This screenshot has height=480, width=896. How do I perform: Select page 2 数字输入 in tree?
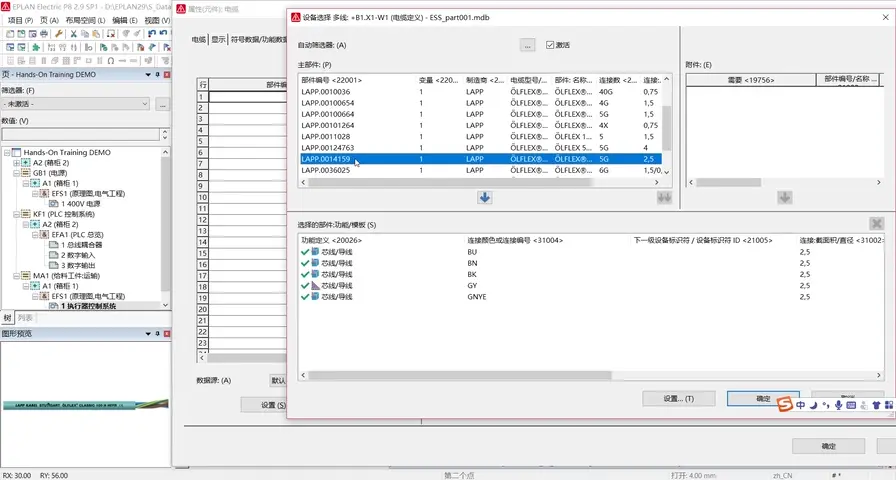pyautogui.click(x=78, y=255)
